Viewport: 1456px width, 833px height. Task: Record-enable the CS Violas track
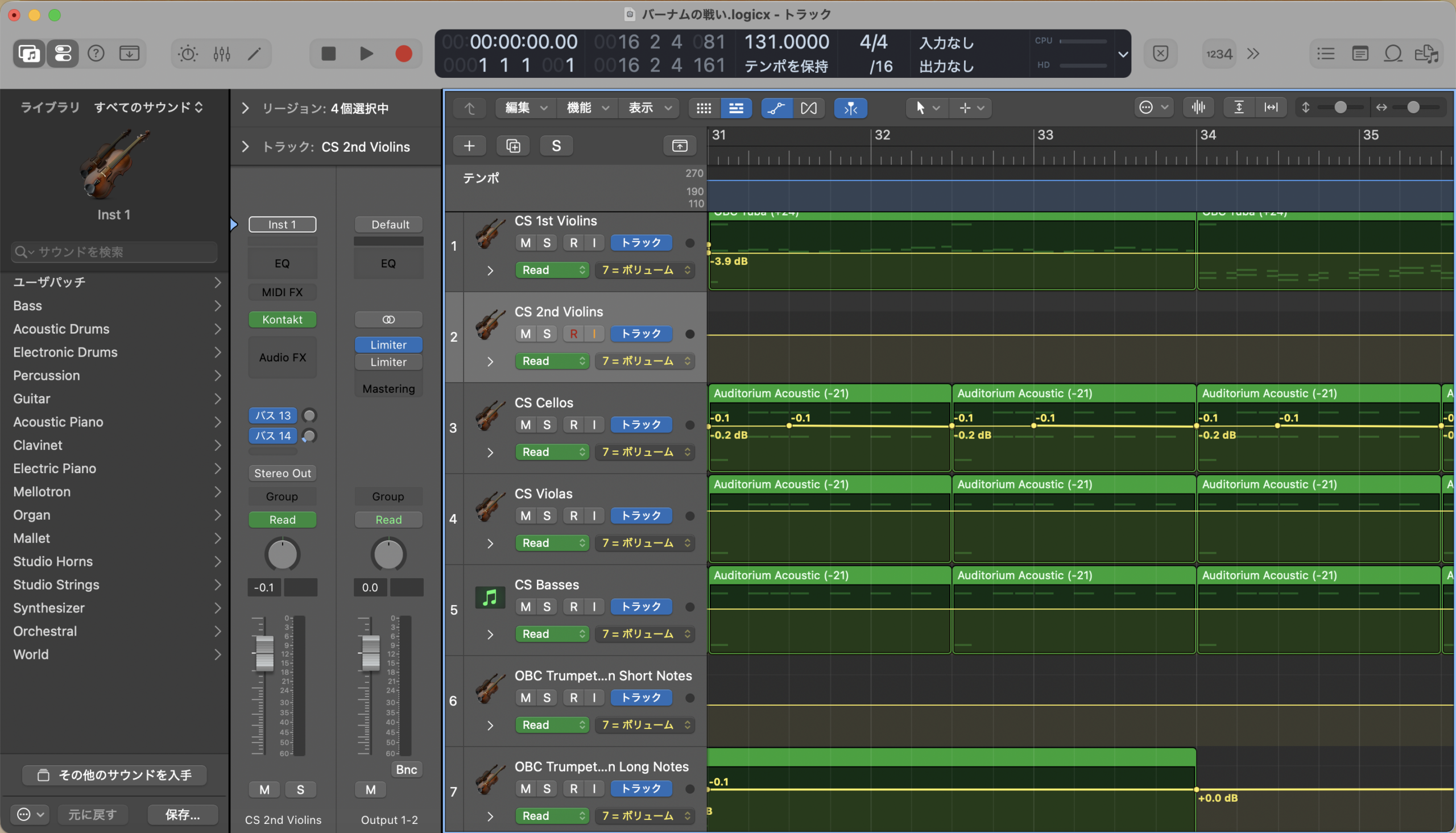[x=574, y=516]
